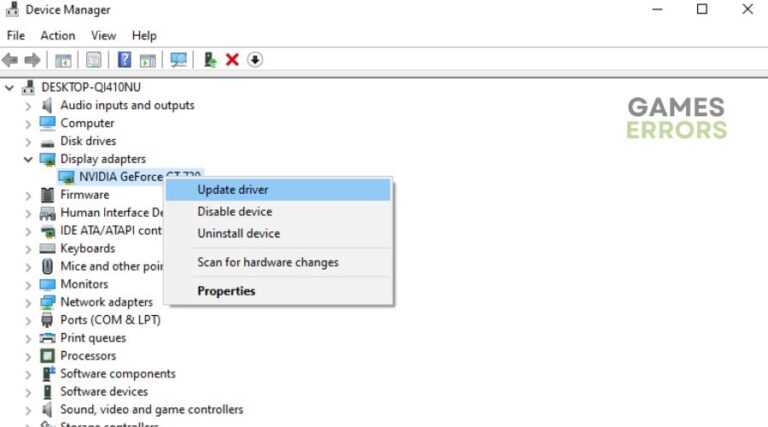Image resolution: width=768 pixels, height=427 pixels.
Task: Collapse the Display adapters category
Action: click(x=28, y=159)
